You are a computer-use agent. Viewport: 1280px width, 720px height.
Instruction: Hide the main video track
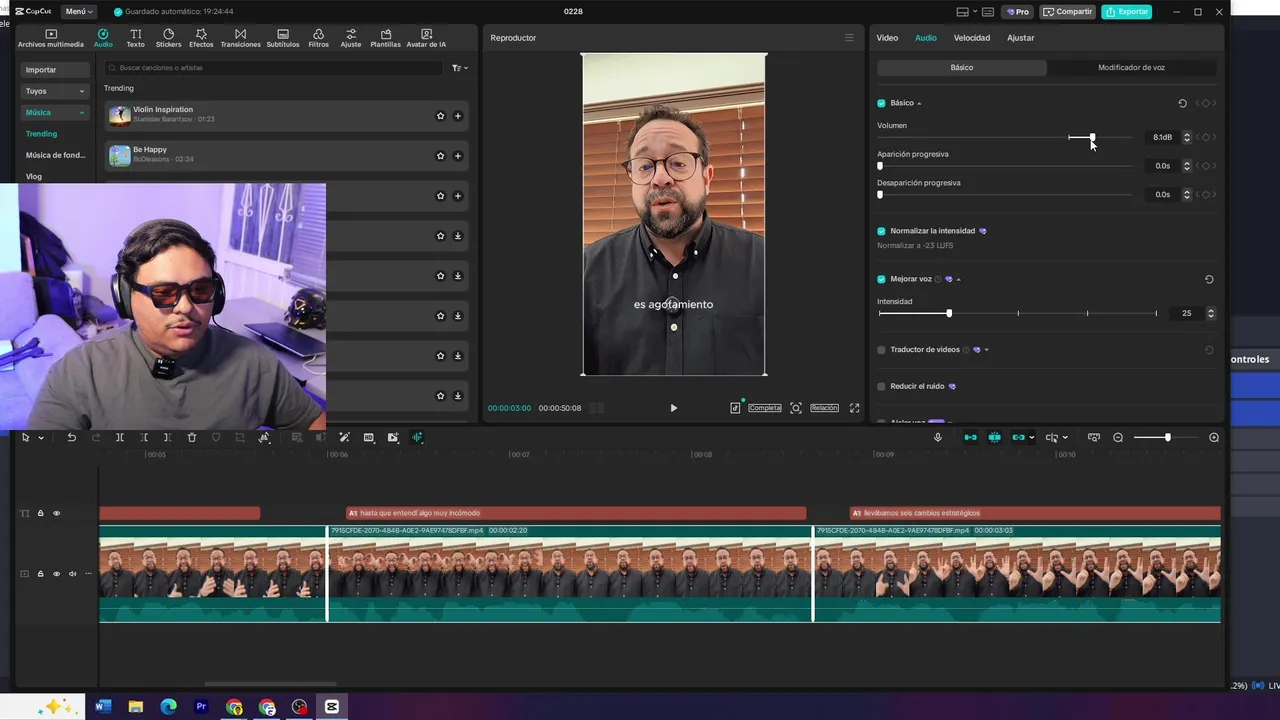(x=56, y=574)
